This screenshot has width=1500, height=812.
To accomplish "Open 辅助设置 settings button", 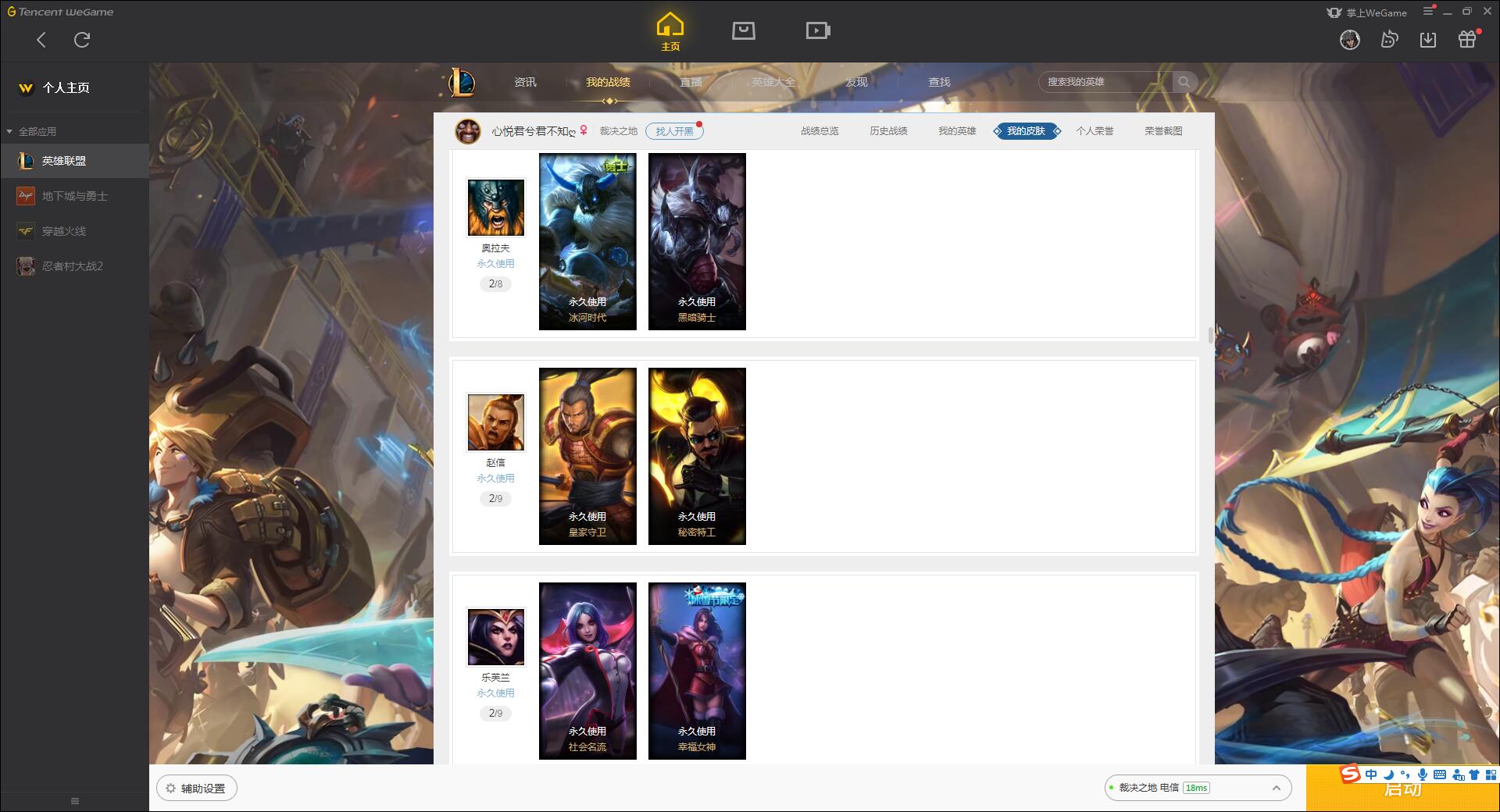I will 197,789.
